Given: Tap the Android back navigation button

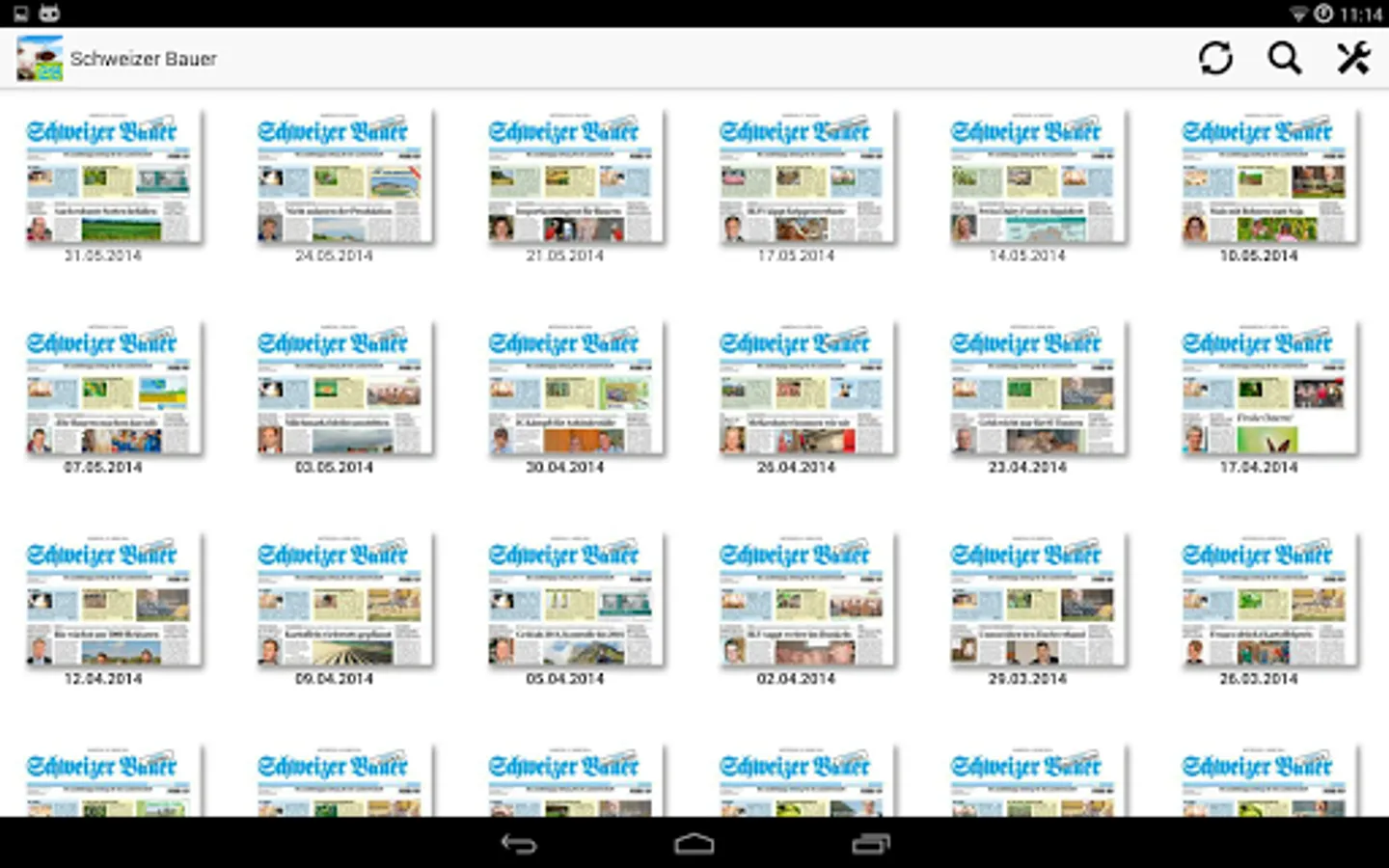Looking at the screenshot, I should (519, 844).
